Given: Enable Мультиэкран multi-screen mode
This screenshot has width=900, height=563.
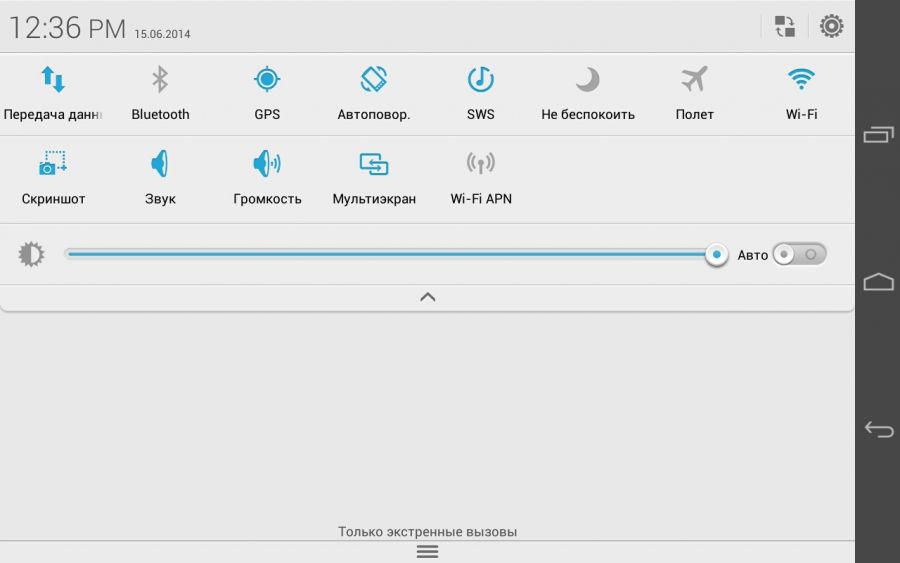Looking at the screenshot, I should 374,165.
